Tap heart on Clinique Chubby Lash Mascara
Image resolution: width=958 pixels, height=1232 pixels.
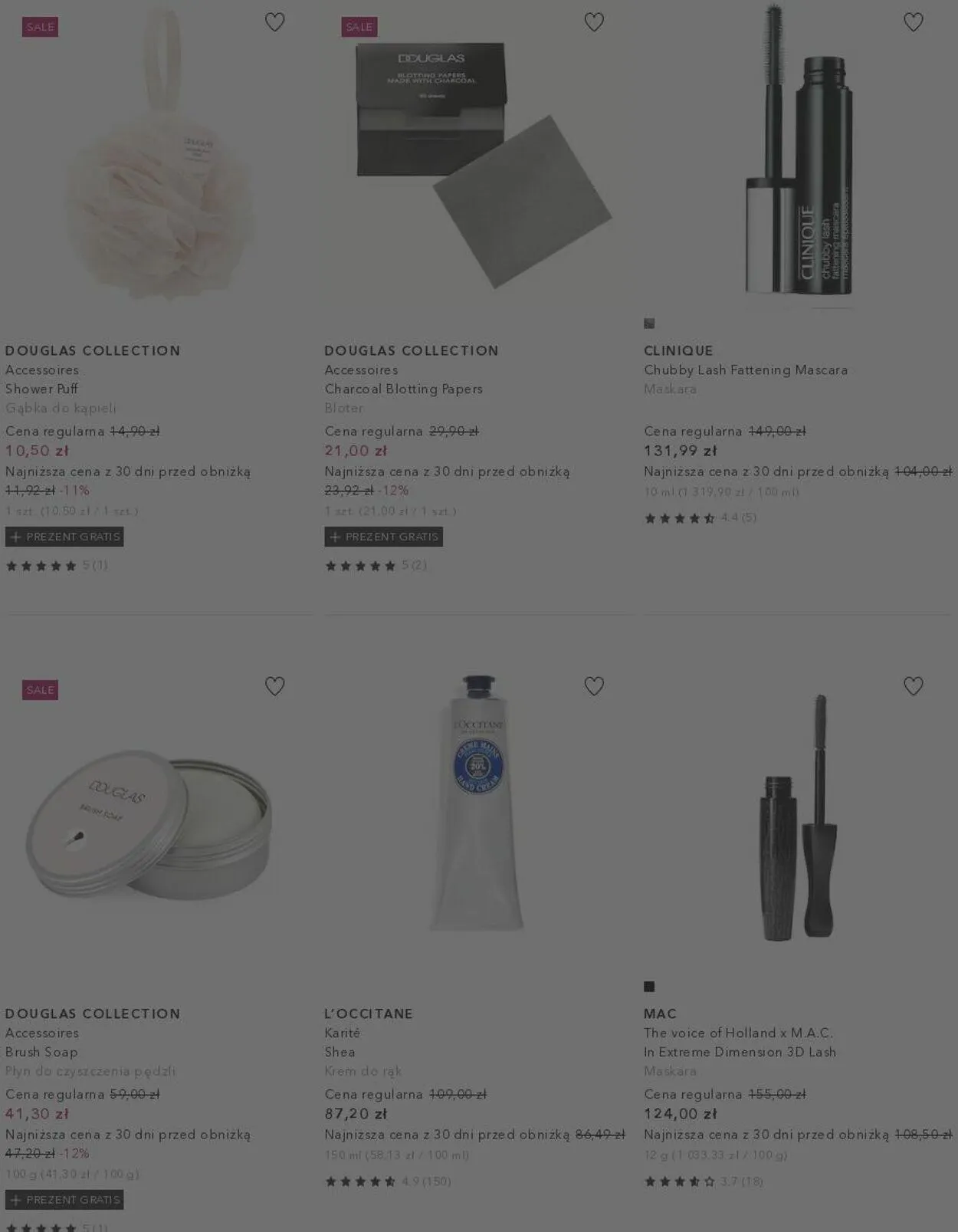pos(913,22)
